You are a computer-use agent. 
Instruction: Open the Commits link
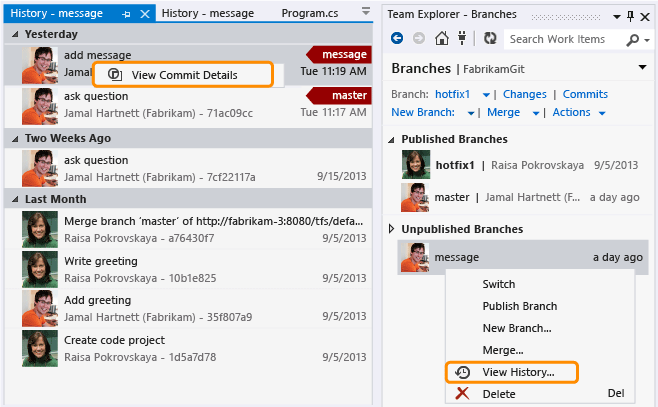[x=585, y=94]
